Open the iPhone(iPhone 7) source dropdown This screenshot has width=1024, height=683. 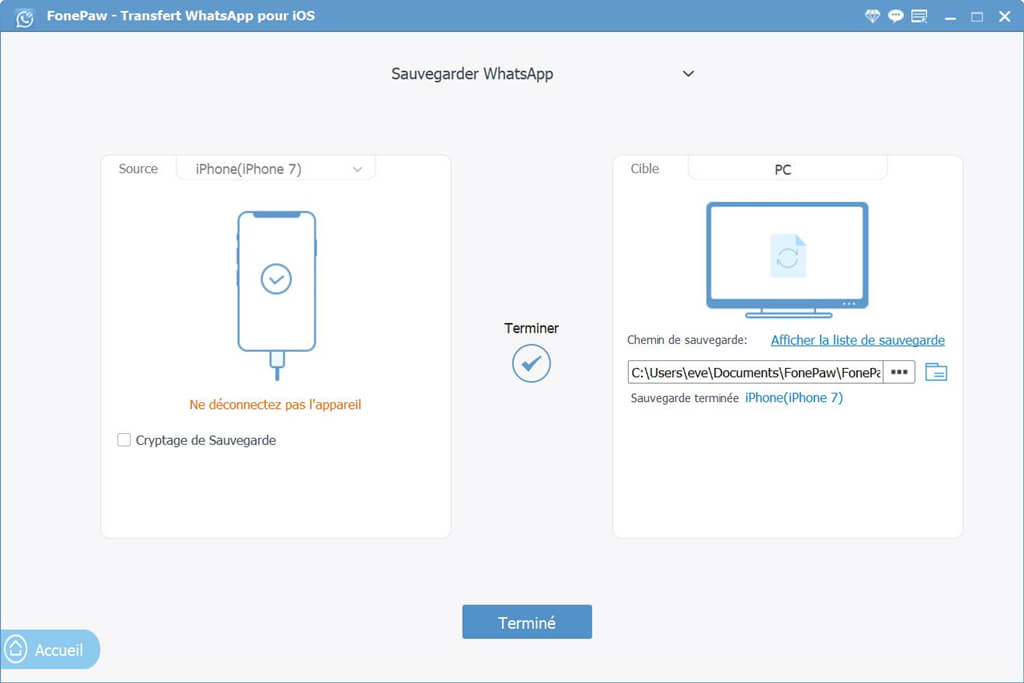pos(276,169)
